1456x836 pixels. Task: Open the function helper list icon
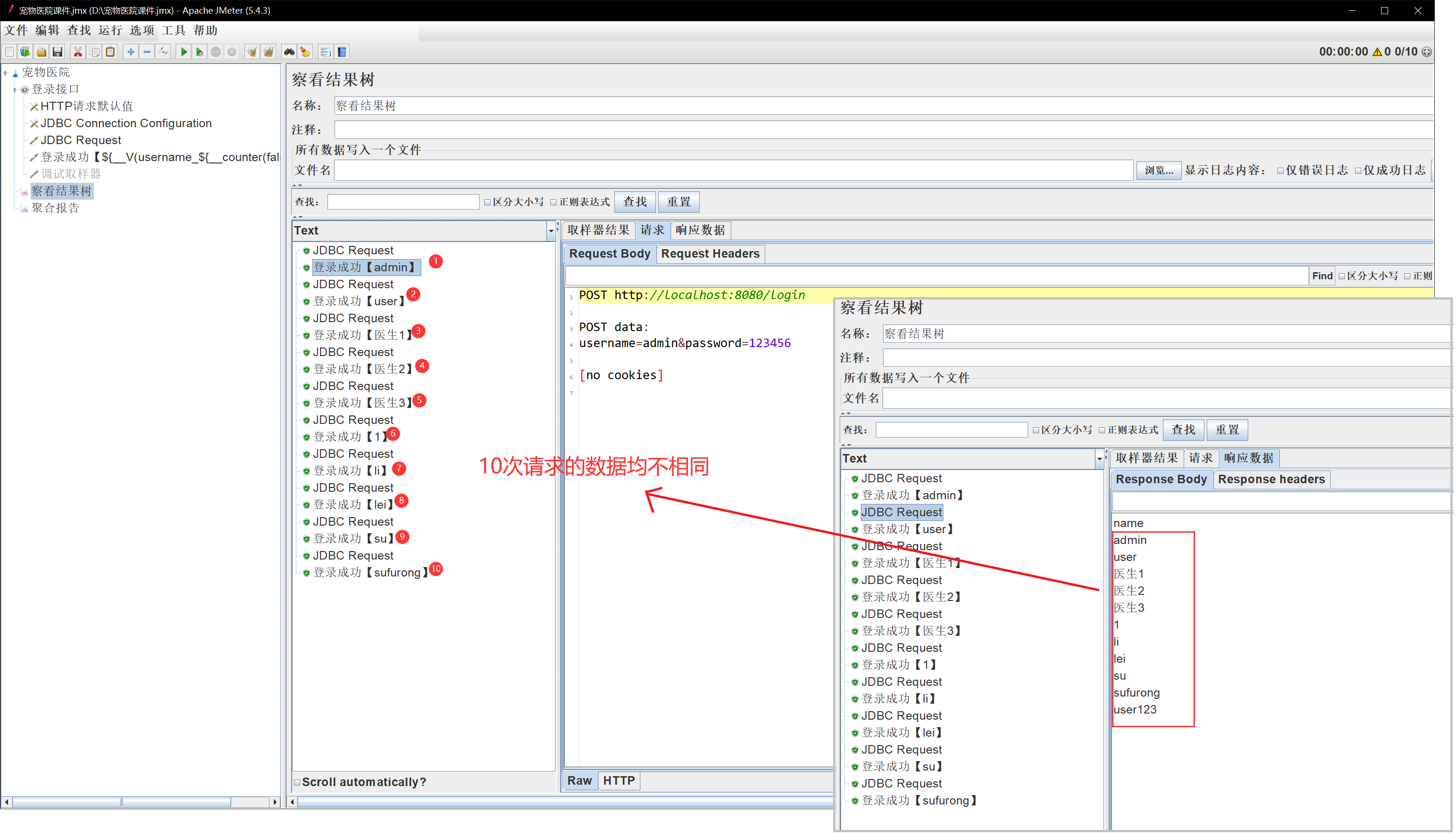click(326, 52)
